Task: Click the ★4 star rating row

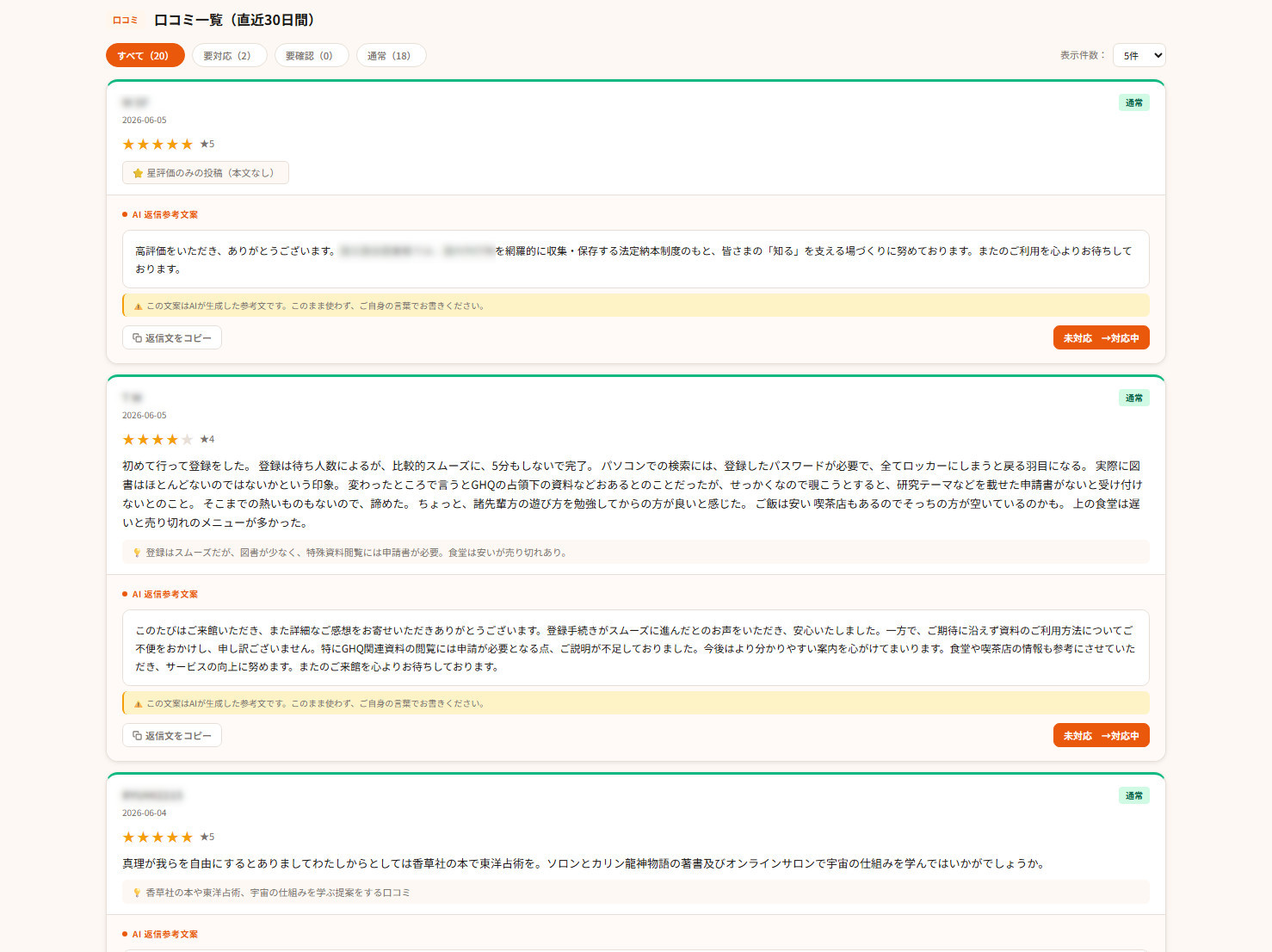Action: click(x=169, y=439)
